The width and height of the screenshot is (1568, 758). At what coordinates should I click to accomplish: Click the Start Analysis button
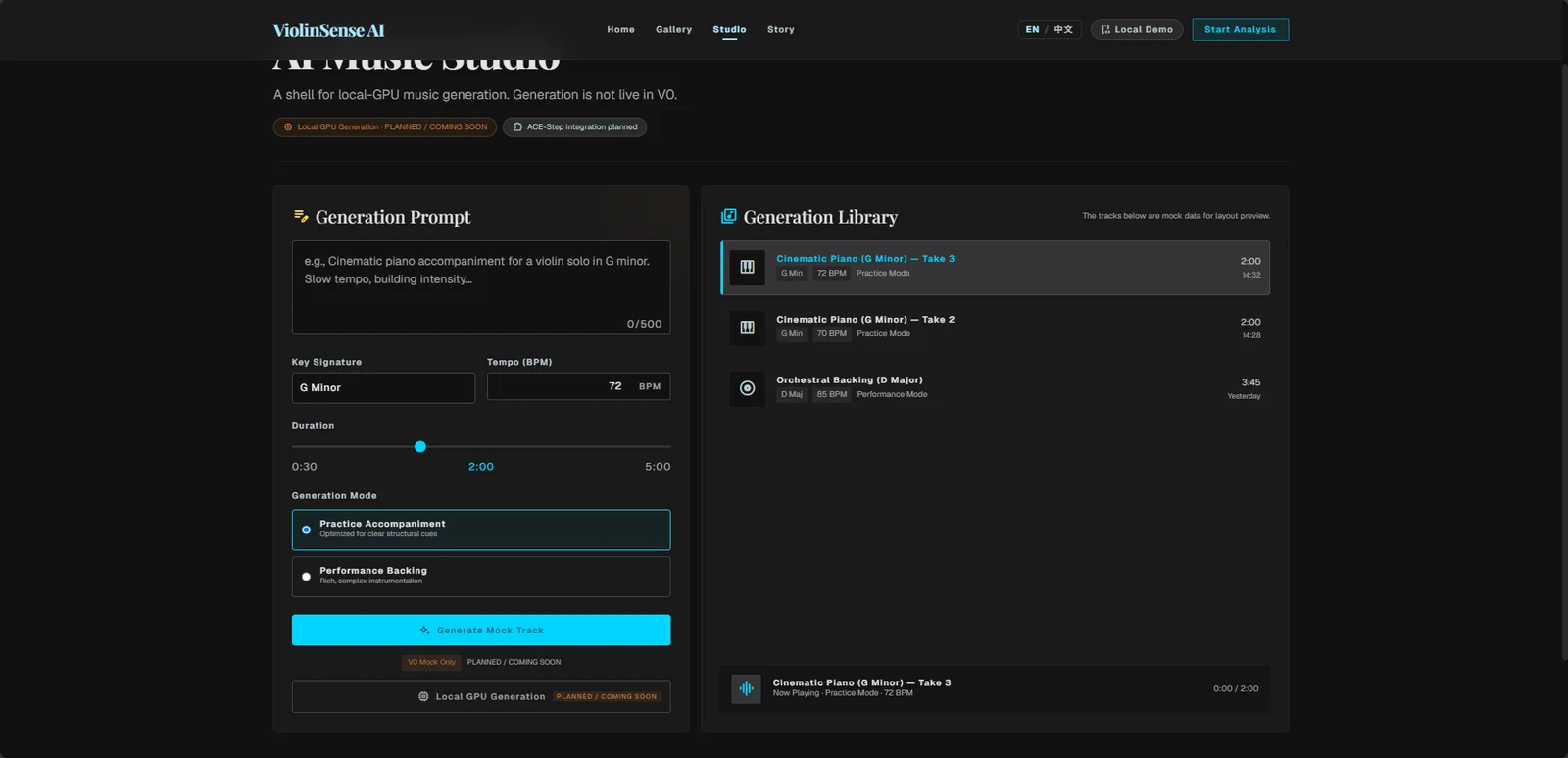(1240, 30)
